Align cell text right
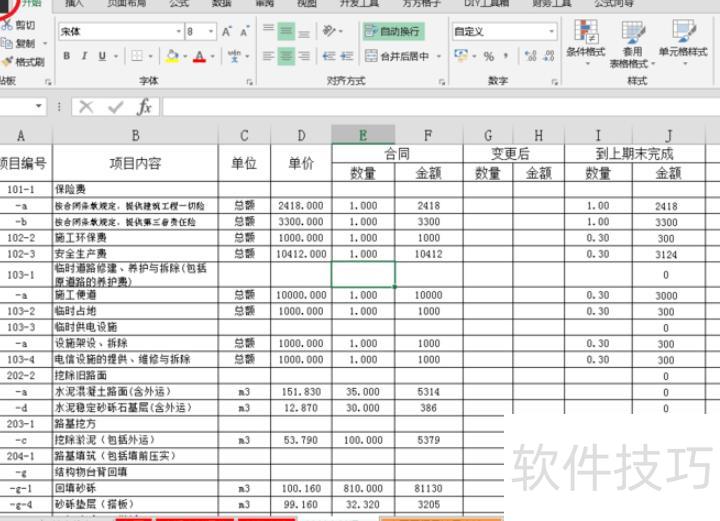The image size is (720, 521). [304, 56]
